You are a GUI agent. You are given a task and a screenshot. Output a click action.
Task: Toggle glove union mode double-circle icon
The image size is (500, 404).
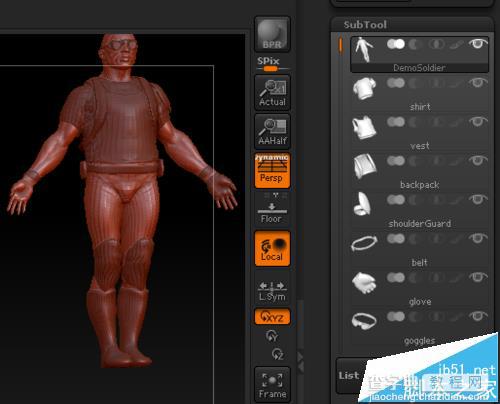(396, 278)
